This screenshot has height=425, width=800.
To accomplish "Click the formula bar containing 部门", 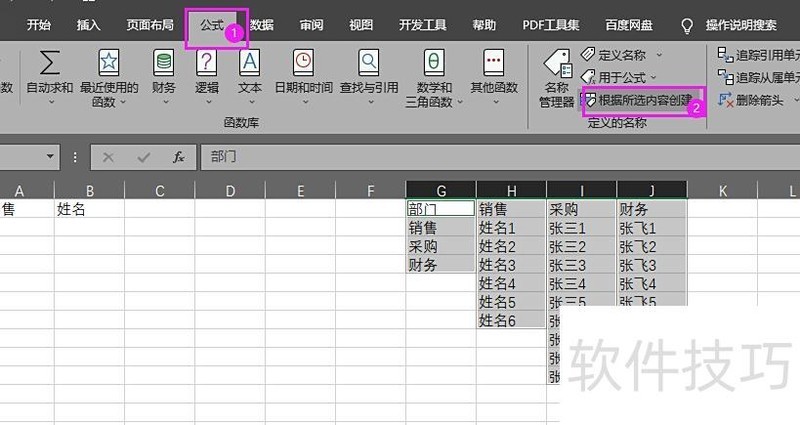I will click(500, 157).
